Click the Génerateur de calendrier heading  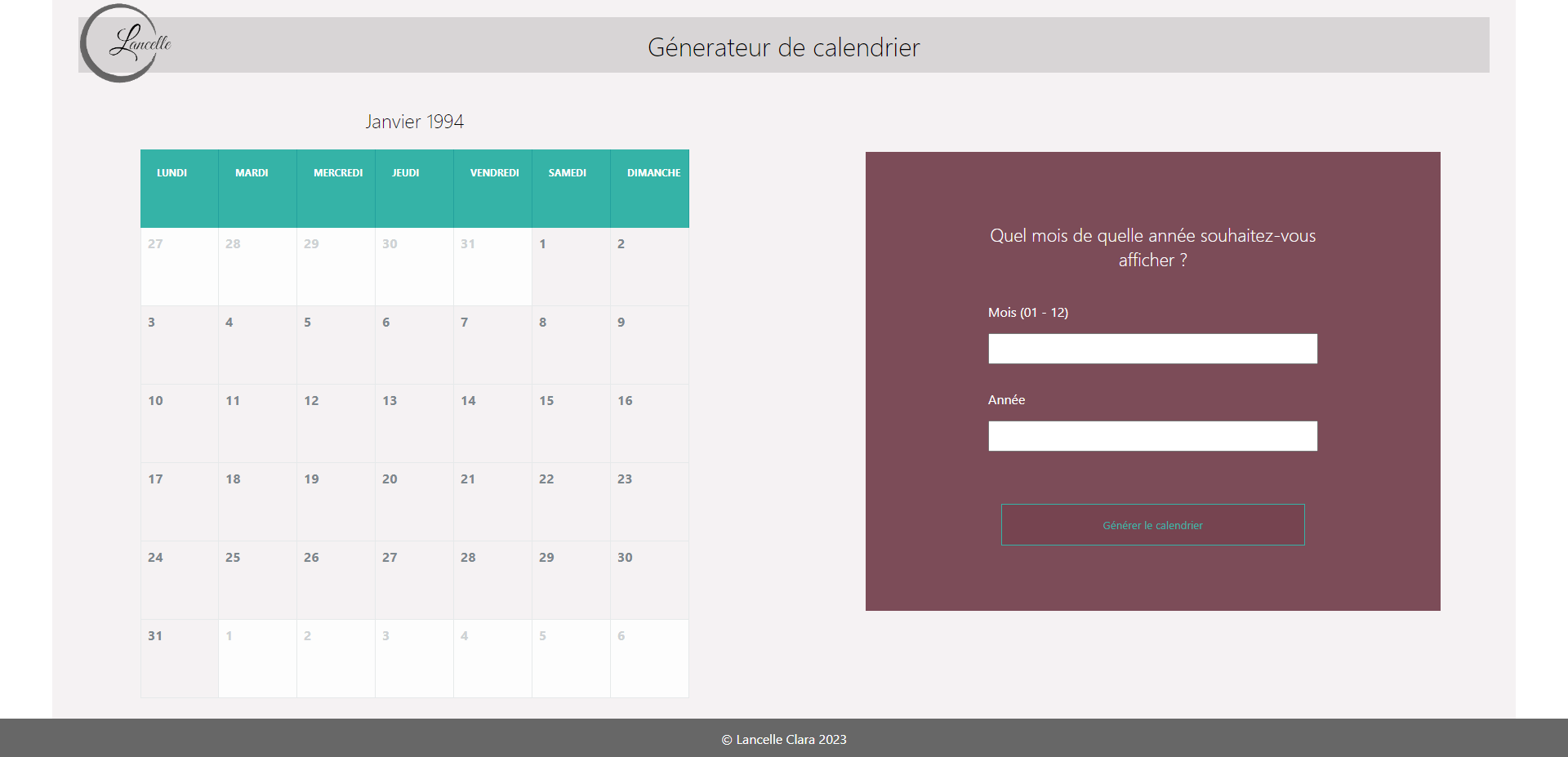(783, 47)
